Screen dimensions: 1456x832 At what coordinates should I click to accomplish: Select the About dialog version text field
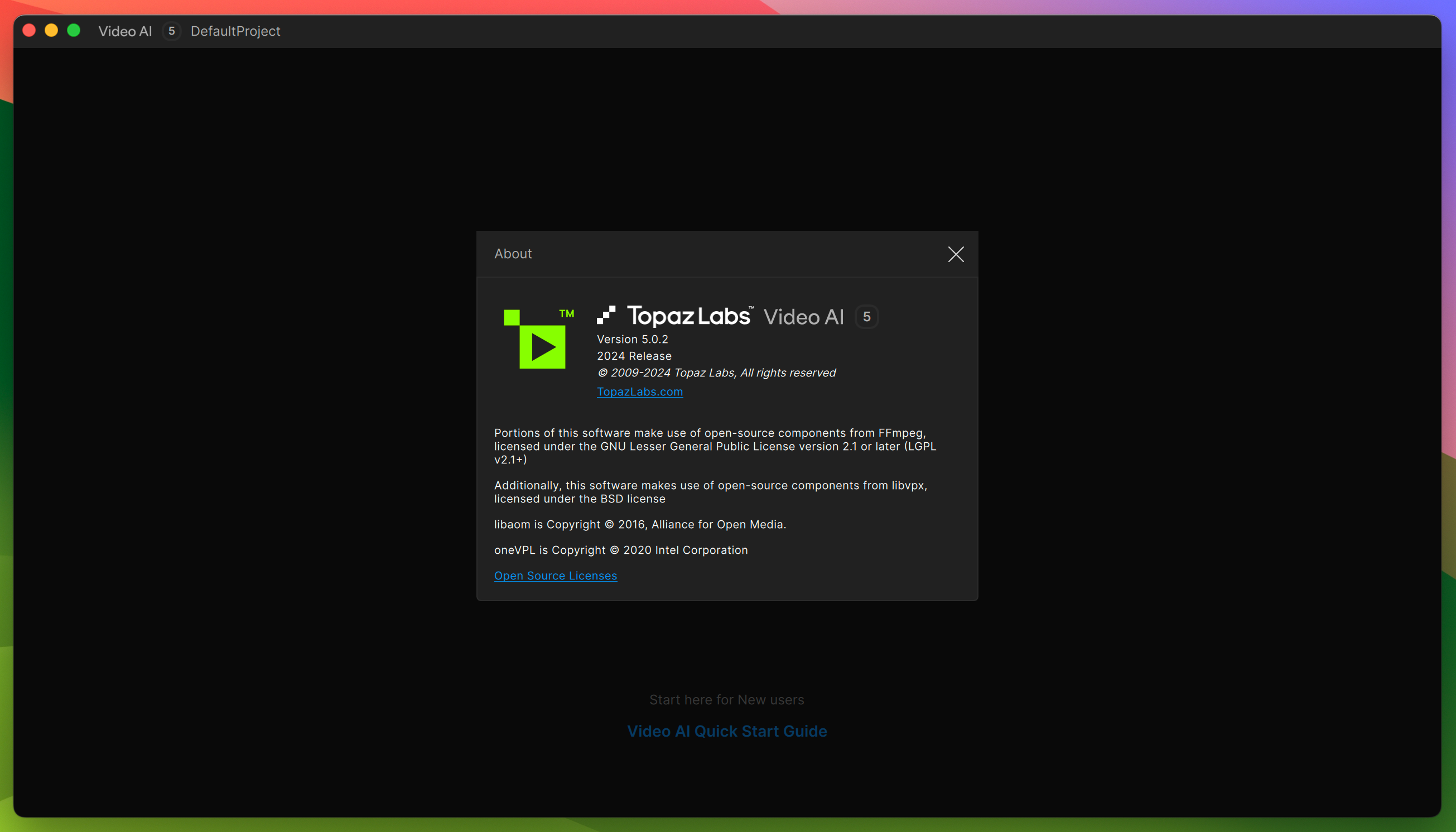pos(634,339)
